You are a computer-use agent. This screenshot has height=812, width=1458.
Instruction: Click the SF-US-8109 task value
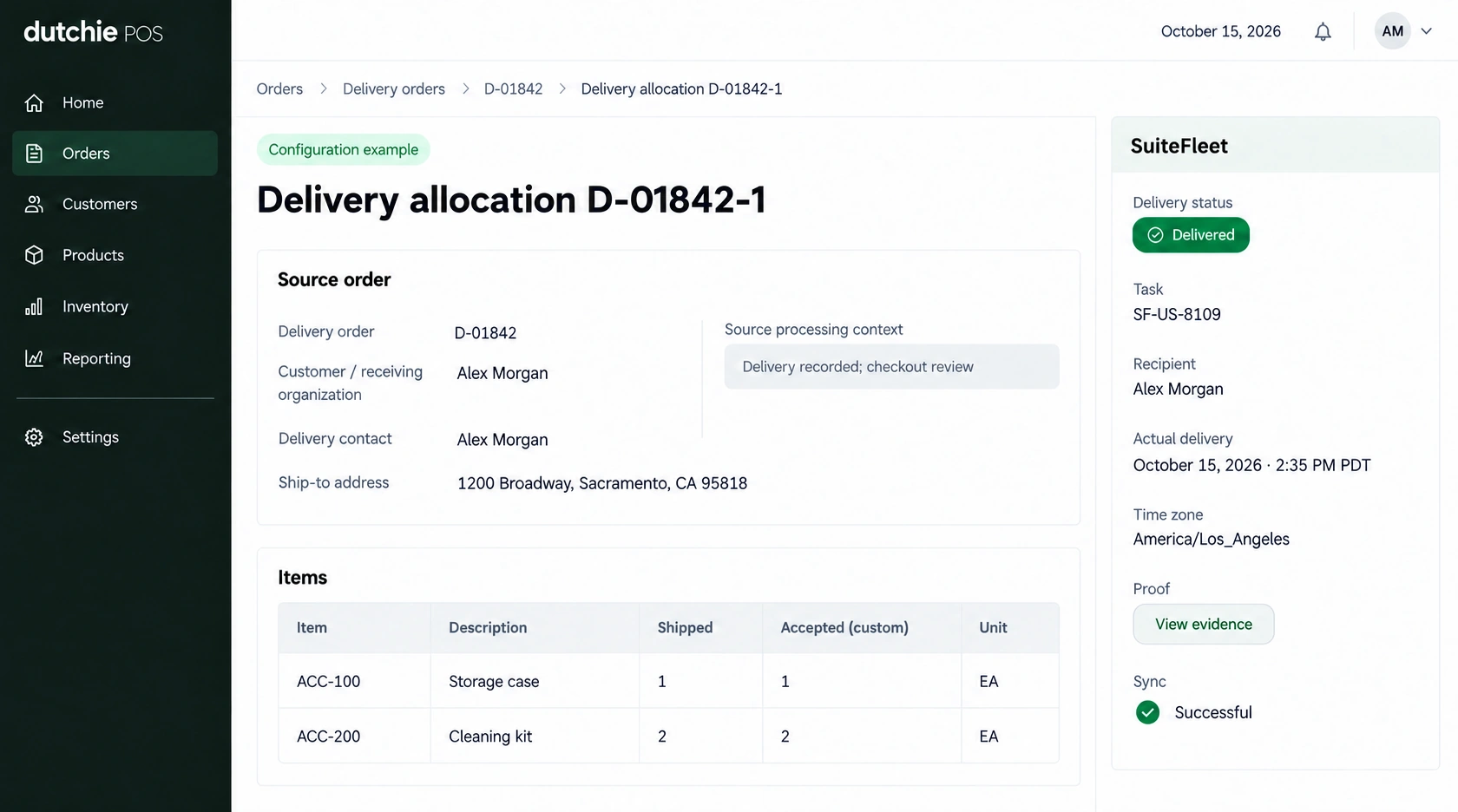tap(1177, 314)
